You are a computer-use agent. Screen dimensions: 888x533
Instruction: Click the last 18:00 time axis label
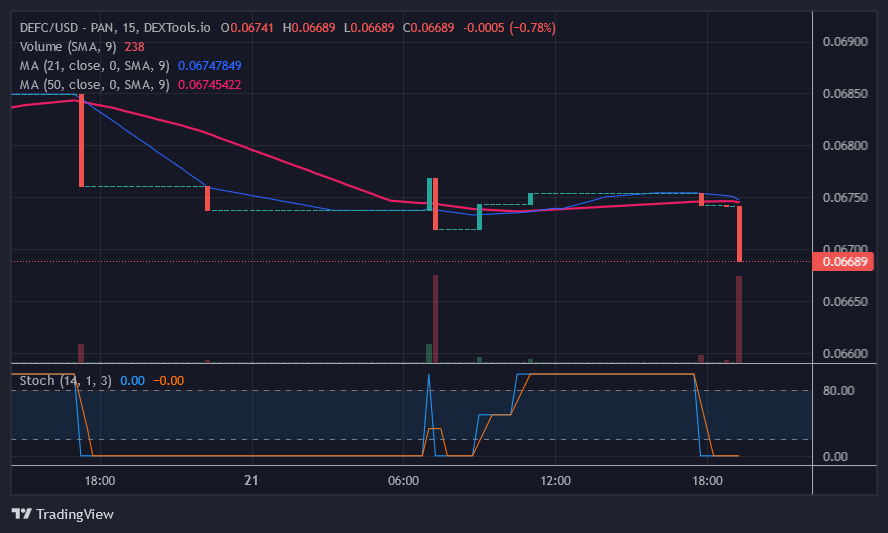pos(707,481)
